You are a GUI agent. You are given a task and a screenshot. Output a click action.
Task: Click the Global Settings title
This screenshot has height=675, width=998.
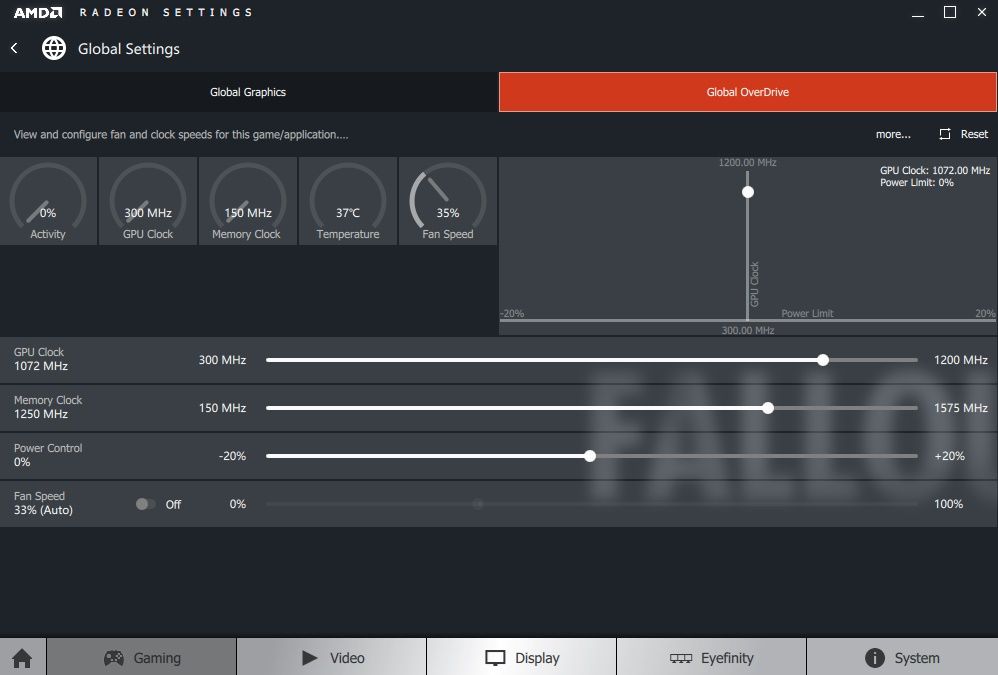coord(129,49)
